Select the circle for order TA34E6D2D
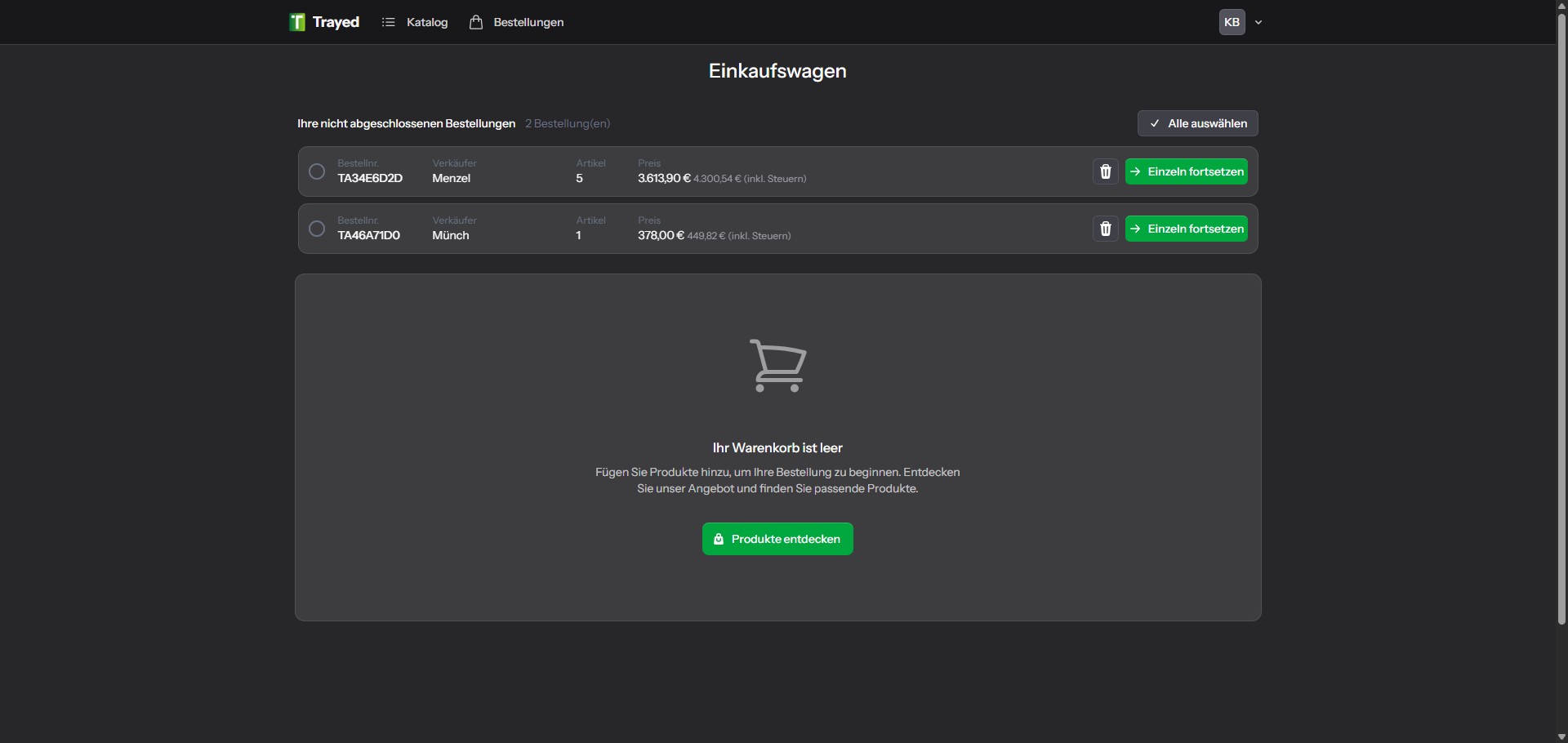This screenshot has height=743, width=1568. click(x=317, y=171)
